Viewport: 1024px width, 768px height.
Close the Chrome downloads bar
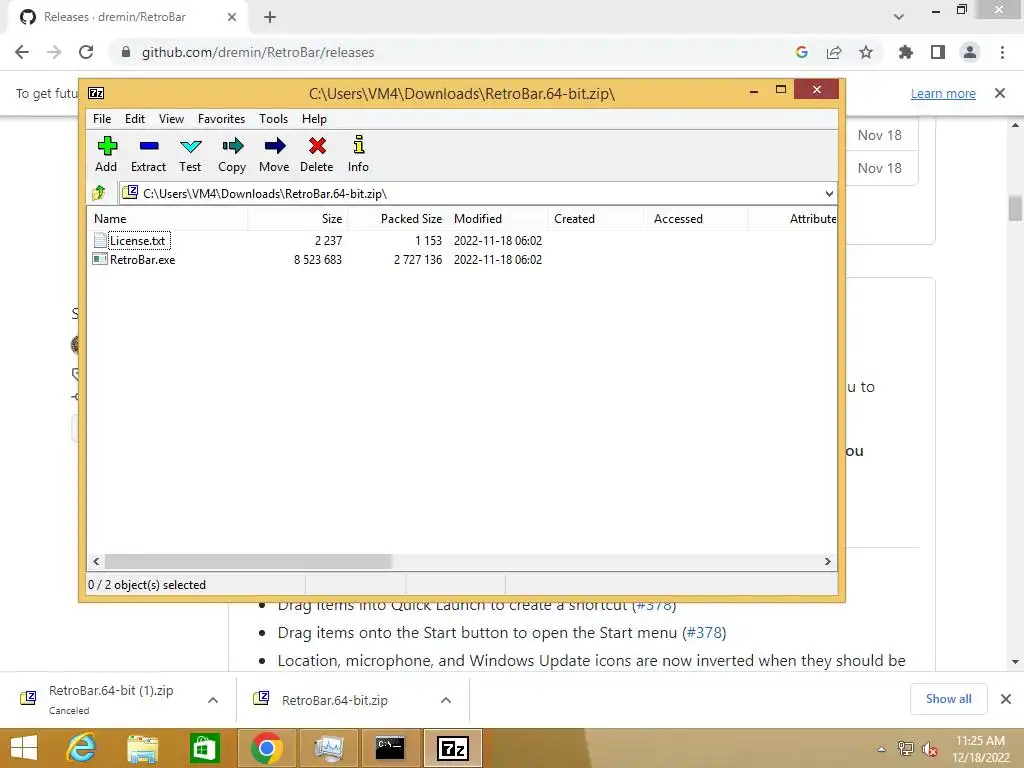point(1006,699)
